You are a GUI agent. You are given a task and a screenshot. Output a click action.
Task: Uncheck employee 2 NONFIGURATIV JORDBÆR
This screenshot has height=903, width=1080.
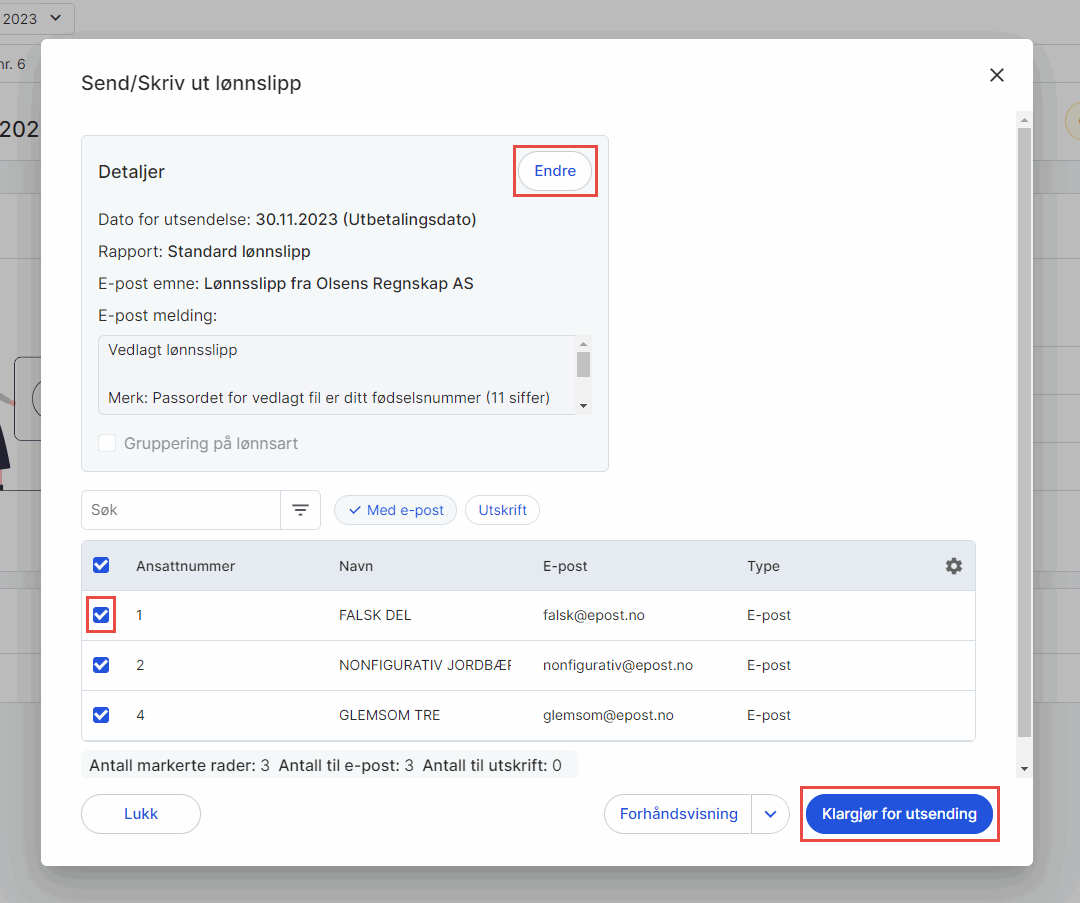101,665
